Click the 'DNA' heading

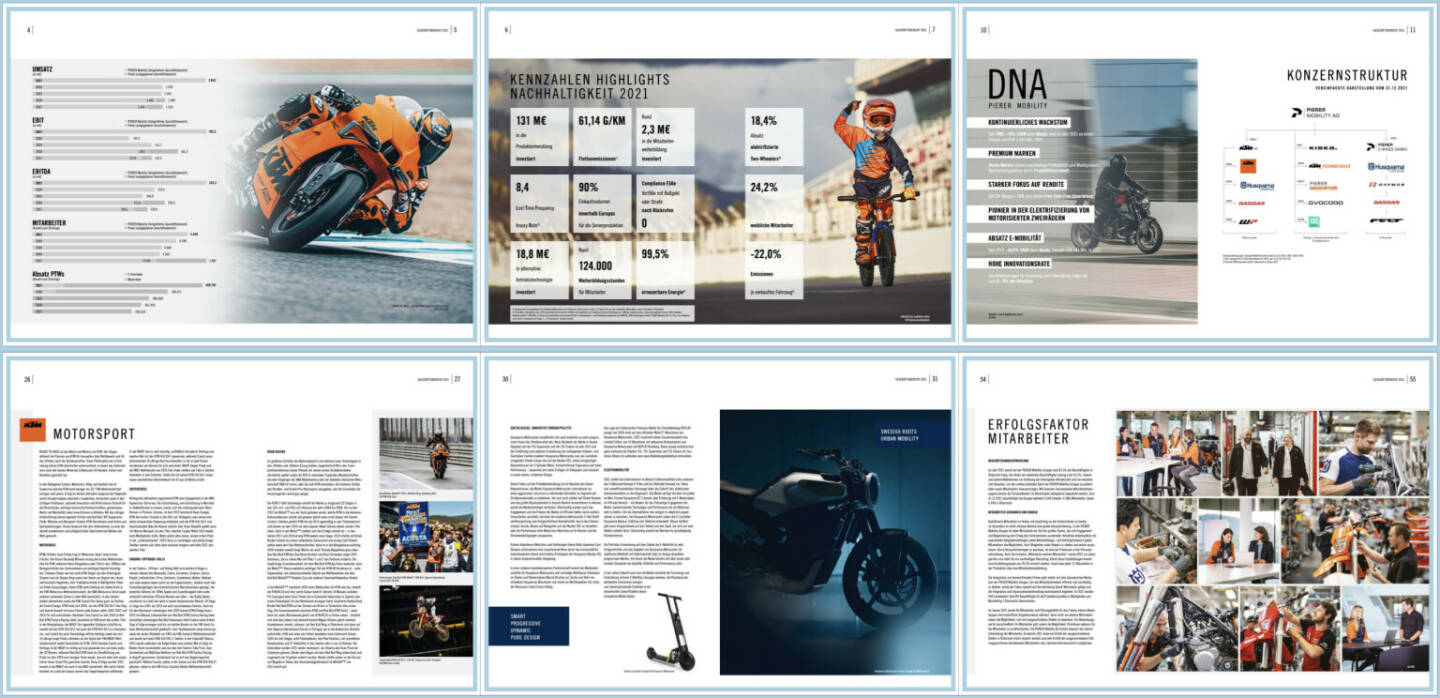click(1016, 84)
